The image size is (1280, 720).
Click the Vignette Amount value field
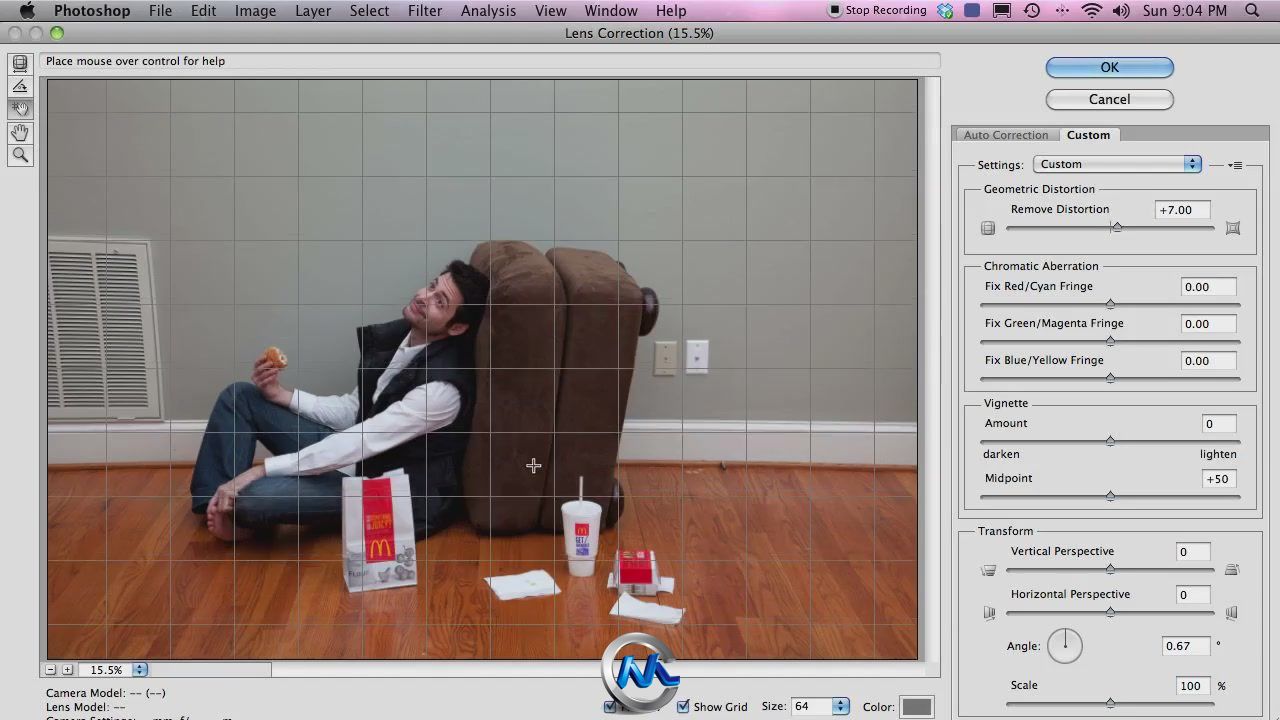(x=1219, y=424)
